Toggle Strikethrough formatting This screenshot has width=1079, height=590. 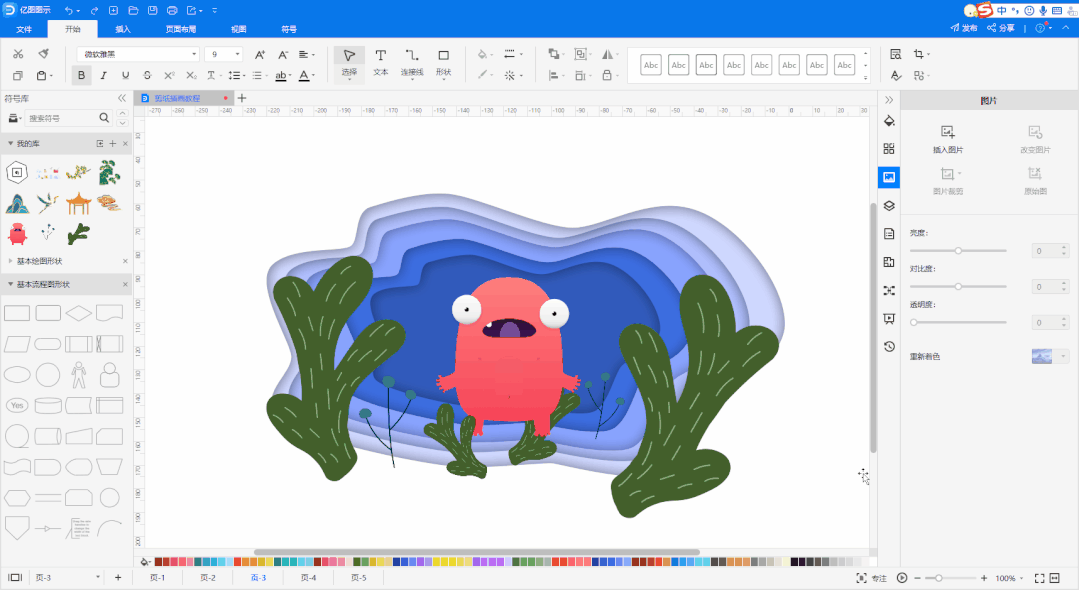pyautogui.click(x=147, y=75)
